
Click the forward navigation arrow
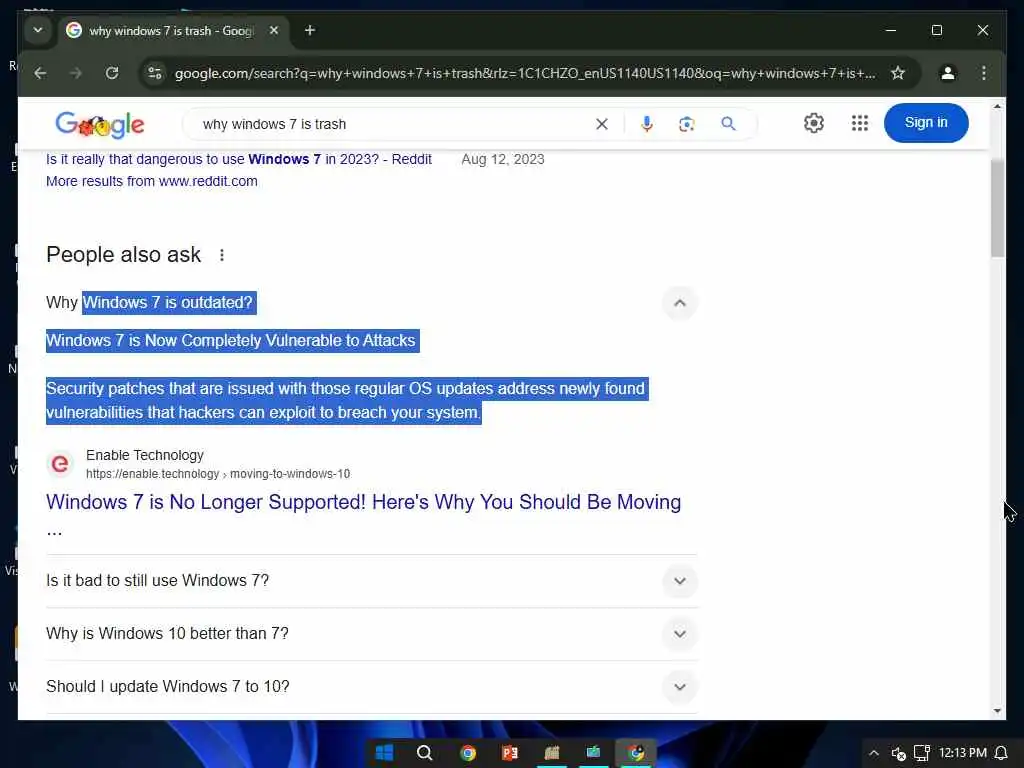pos(76,73)
